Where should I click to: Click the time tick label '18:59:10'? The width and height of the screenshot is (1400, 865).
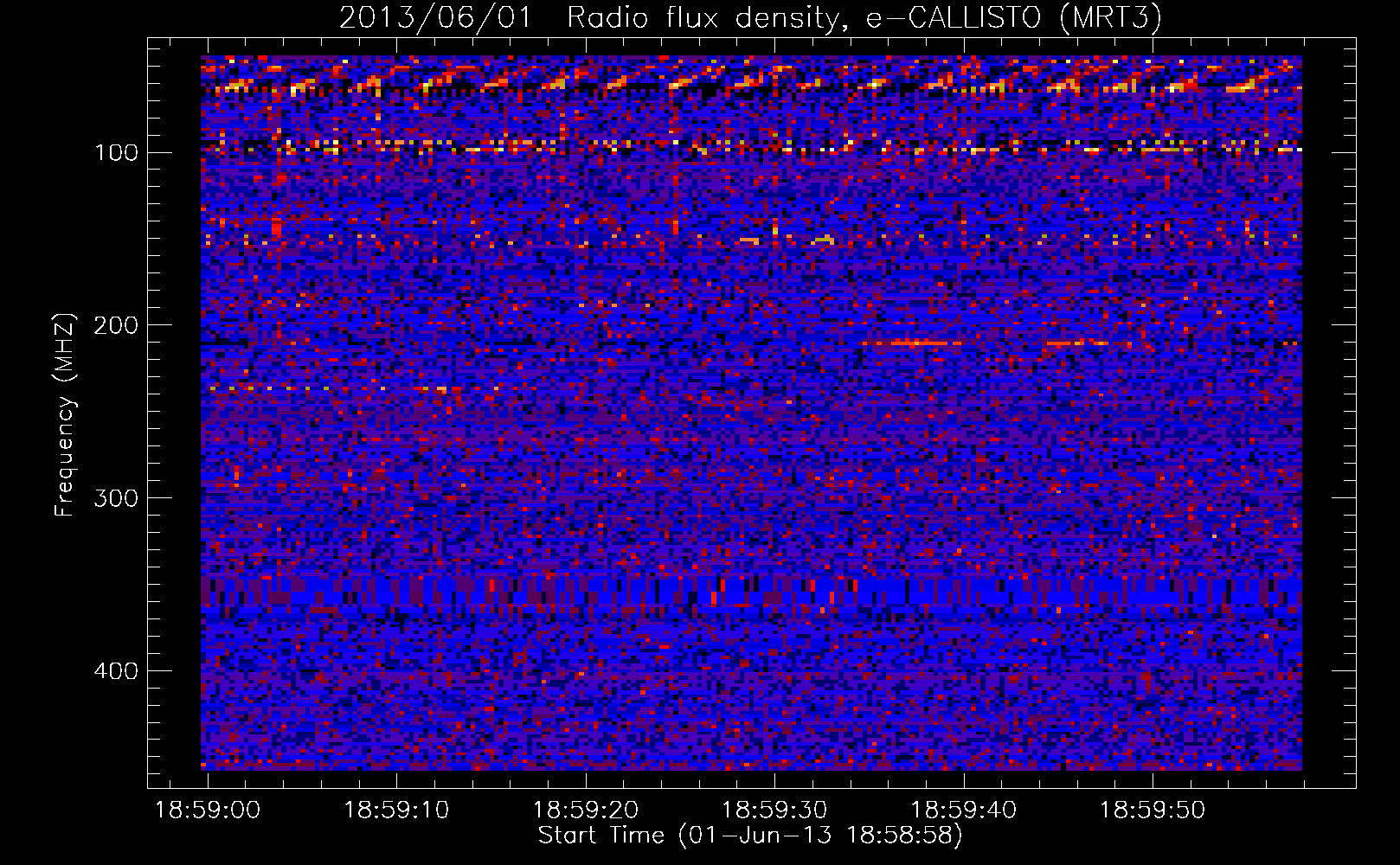point(396,811)
